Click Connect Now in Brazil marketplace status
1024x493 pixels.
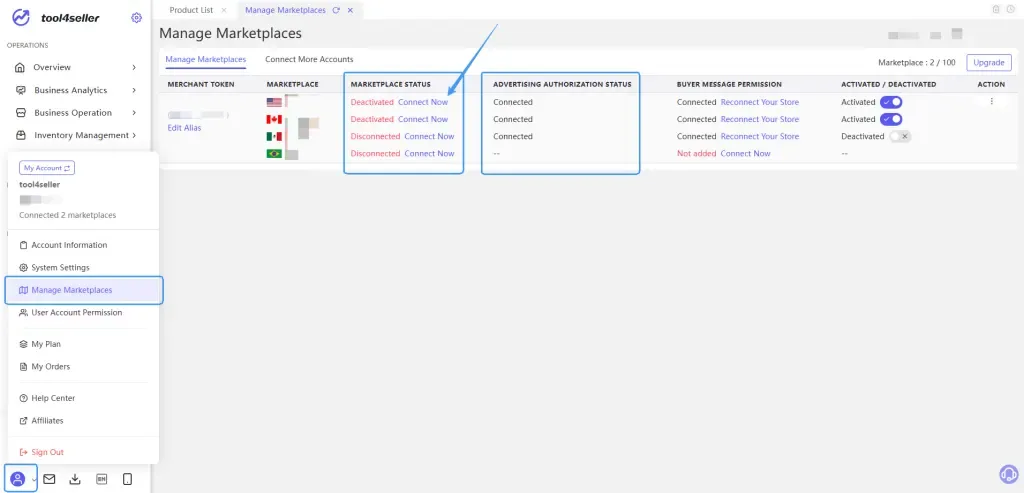[429, 153]
